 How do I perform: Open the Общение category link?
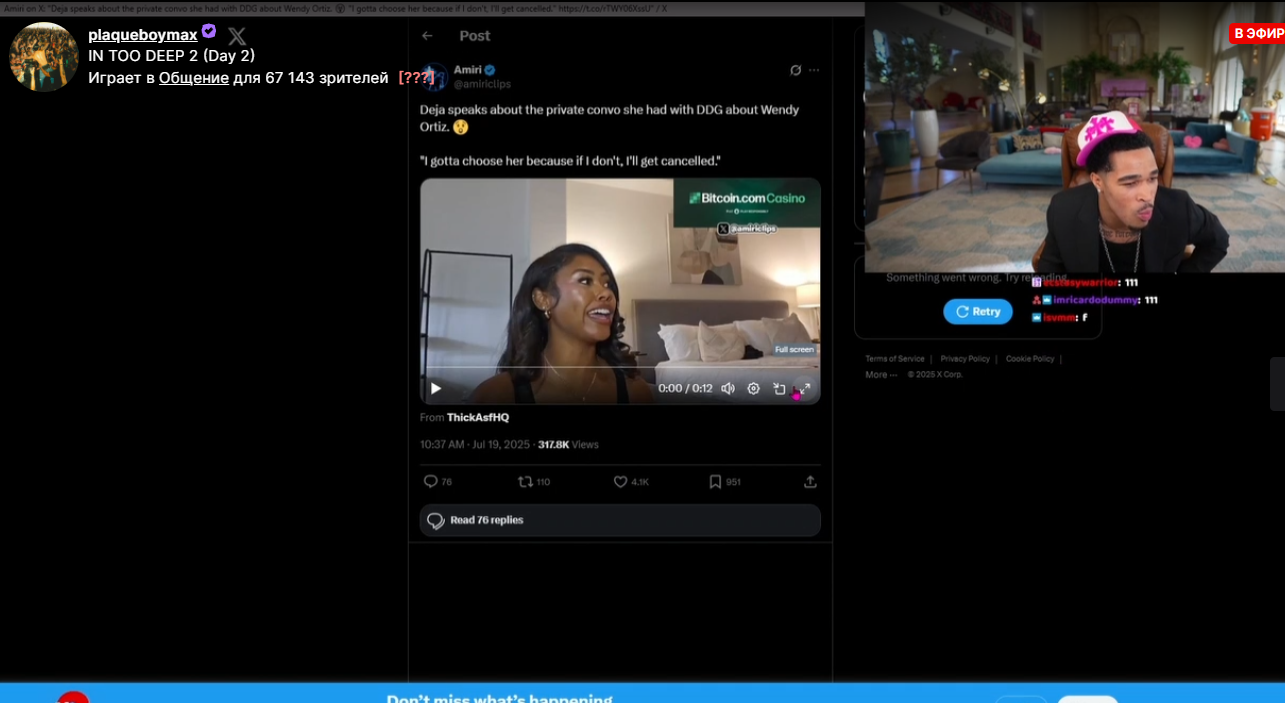[194, 78]
